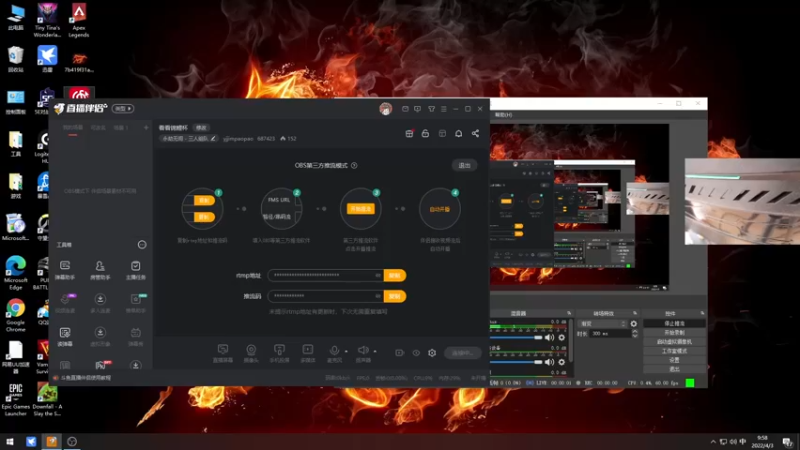Adjust first audio volume slider in OBS mixer
The image size is (800, 450).
516,337
